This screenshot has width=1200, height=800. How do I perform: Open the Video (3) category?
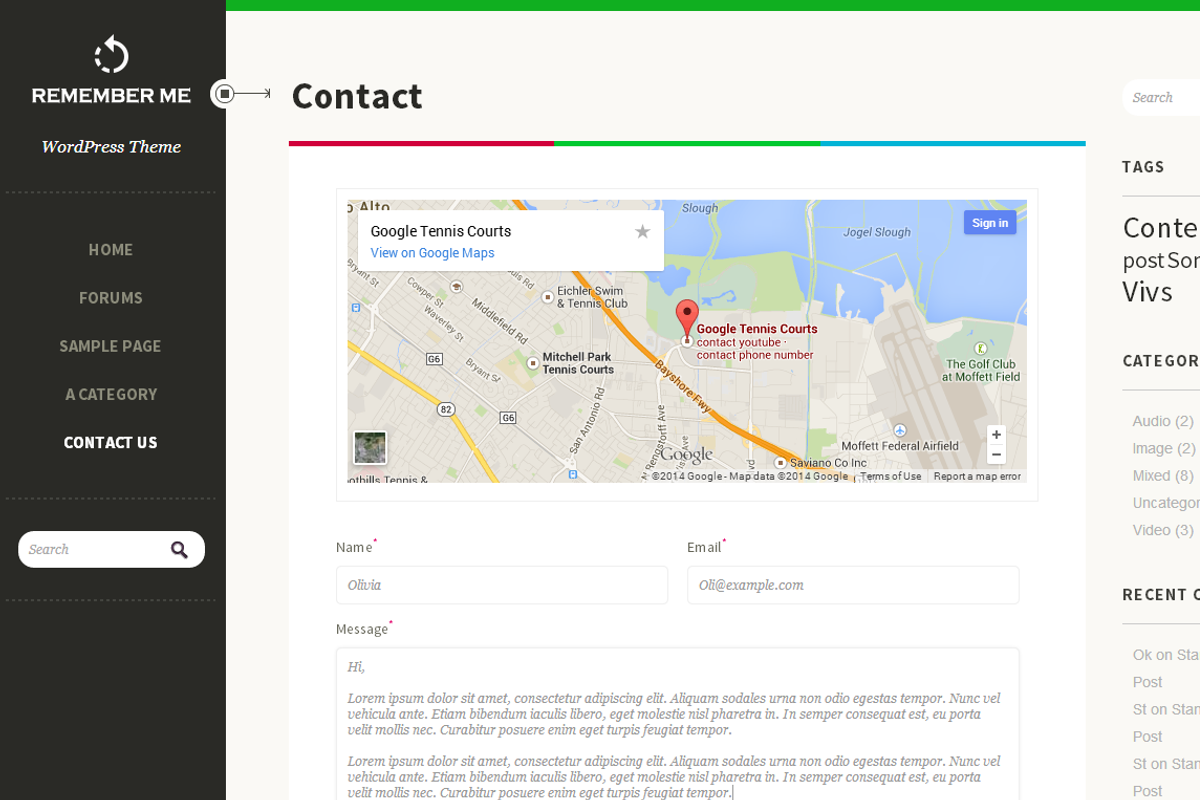pos(1163,530)
